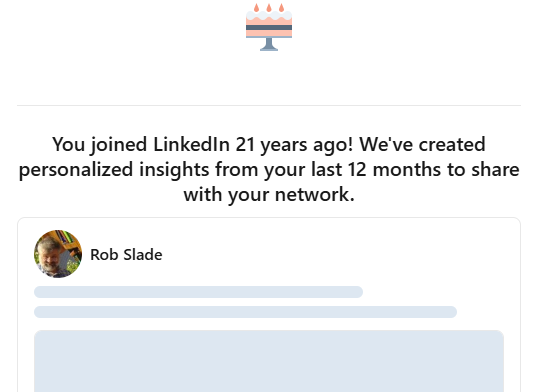Click the word LinkedIn in the heading

(191, 144)
